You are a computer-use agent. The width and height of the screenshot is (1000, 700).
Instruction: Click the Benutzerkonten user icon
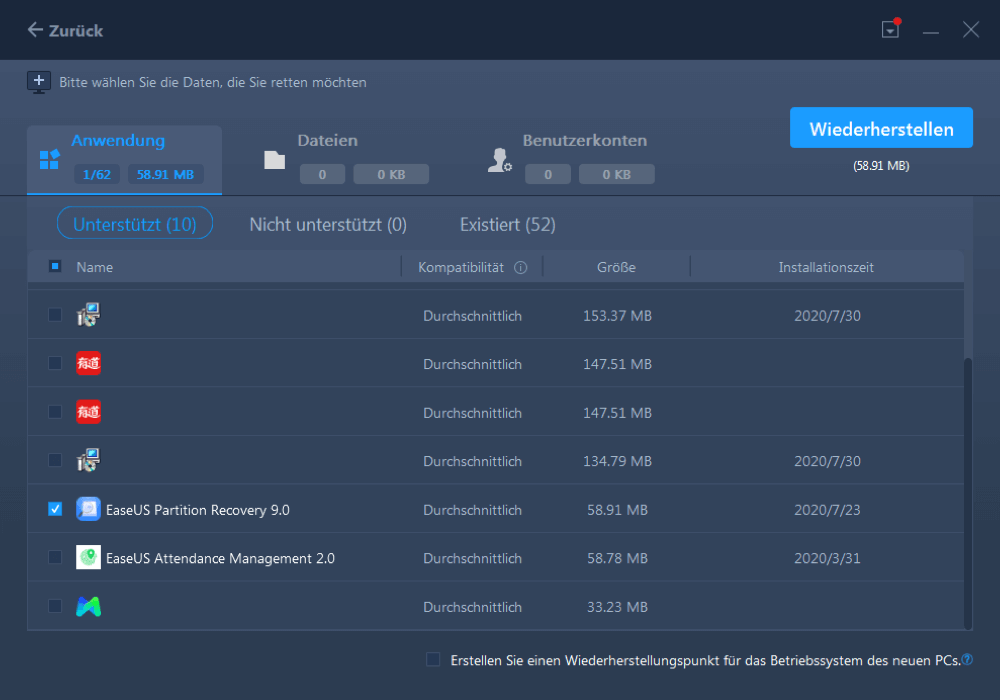tap(499, 160)
